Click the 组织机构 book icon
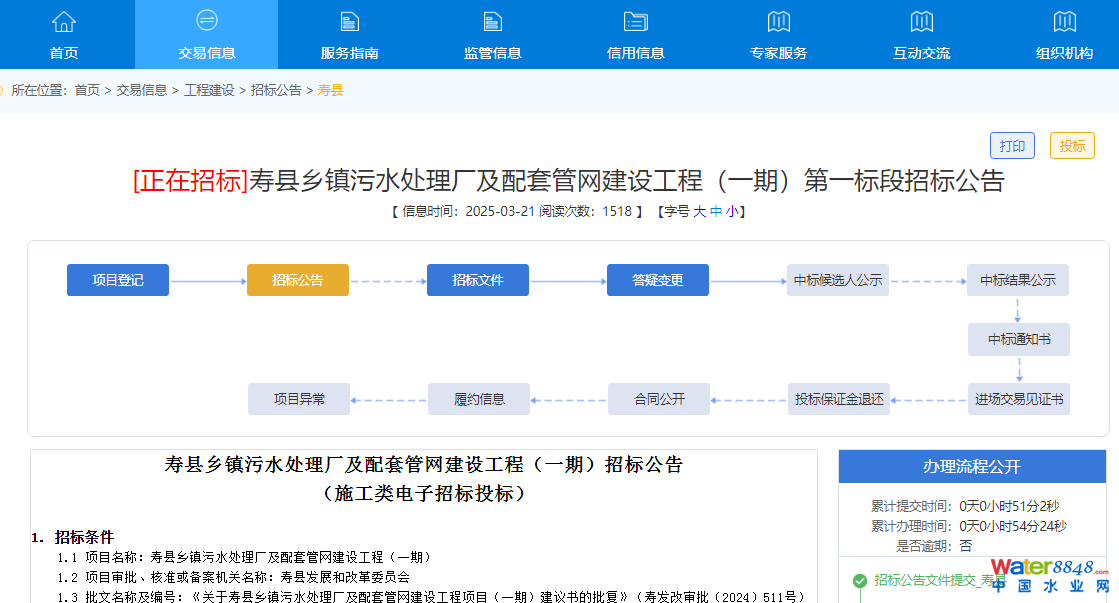Screen dimensions: 1119x603 (x=1064, y=21)
